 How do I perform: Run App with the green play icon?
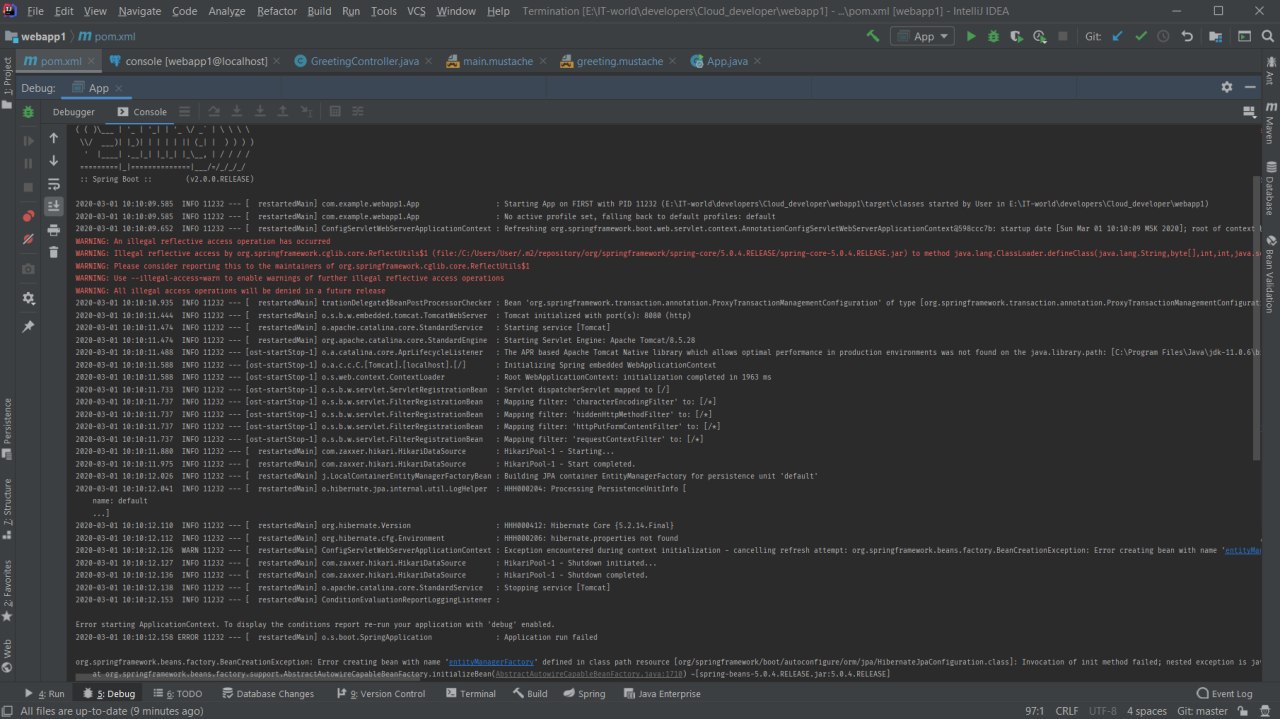click(970, 36)
